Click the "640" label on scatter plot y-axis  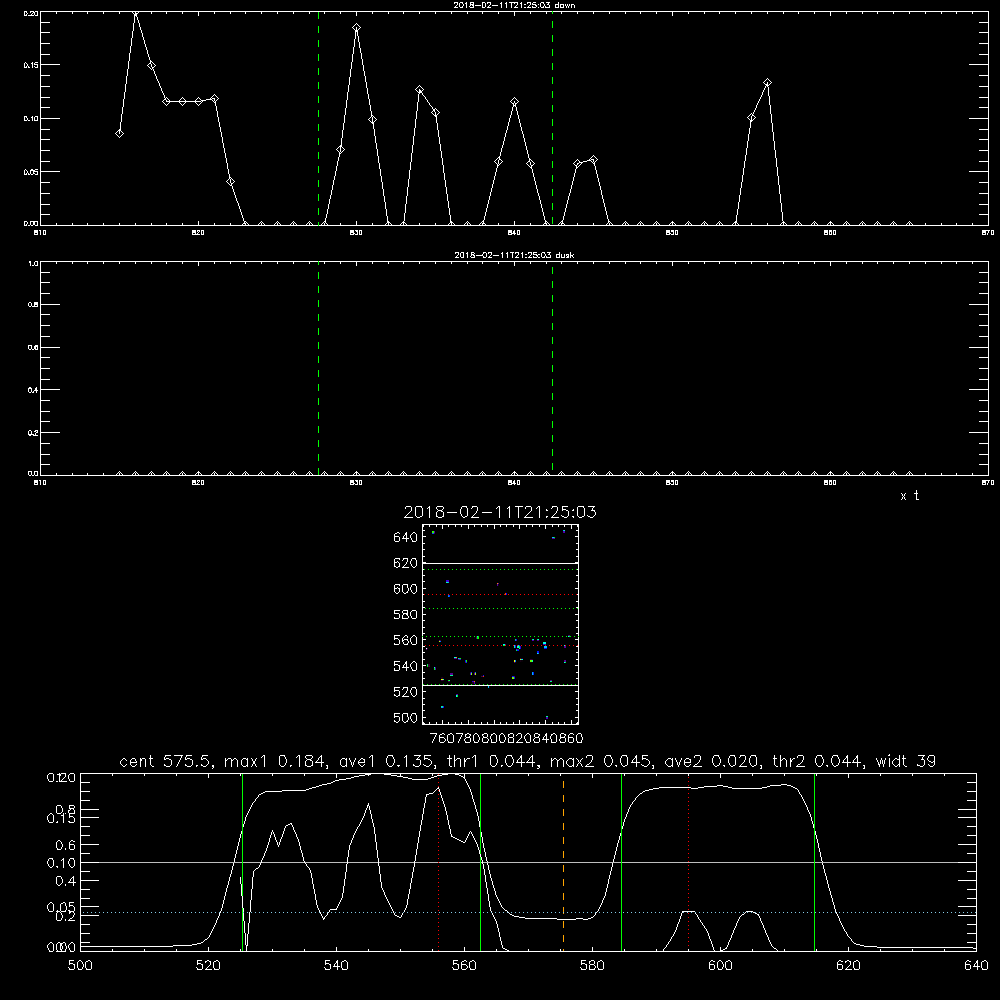(x=406, y=538)
